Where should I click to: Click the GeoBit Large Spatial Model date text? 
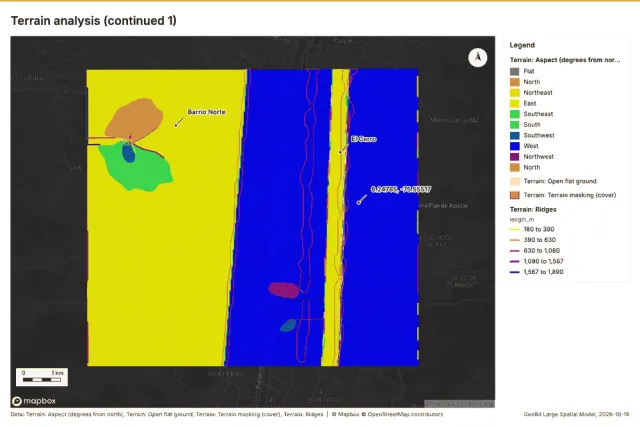pyautogui.click(x=576, y=414)
